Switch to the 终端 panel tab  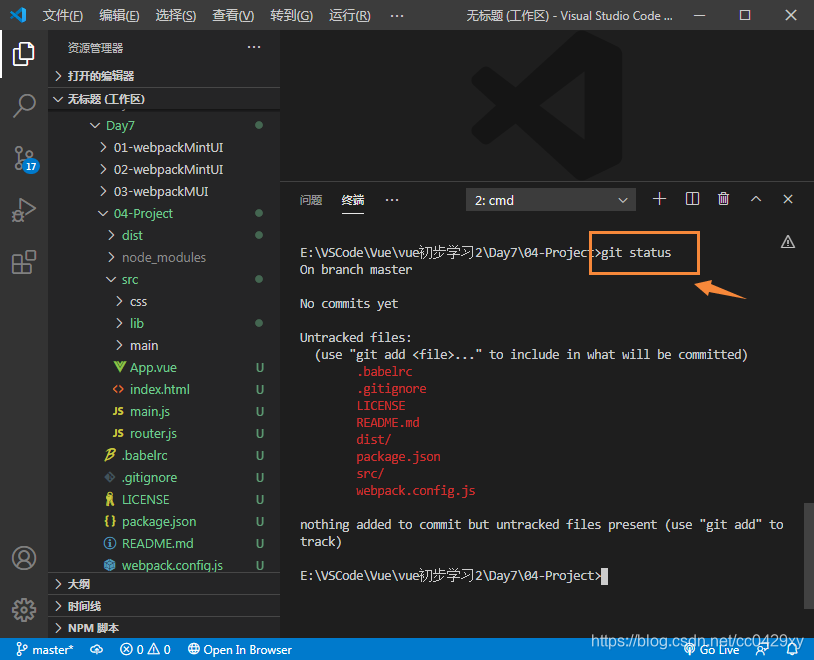point(352,200)
